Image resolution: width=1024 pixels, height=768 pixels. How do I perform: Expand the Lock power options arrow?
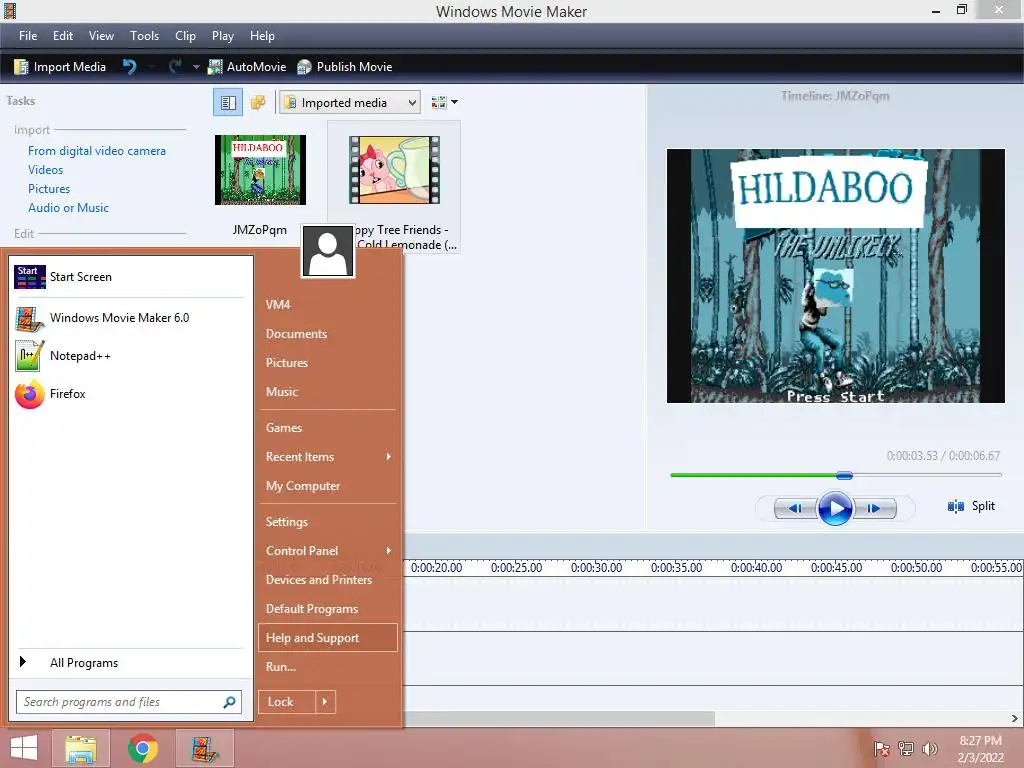(325, 702)
